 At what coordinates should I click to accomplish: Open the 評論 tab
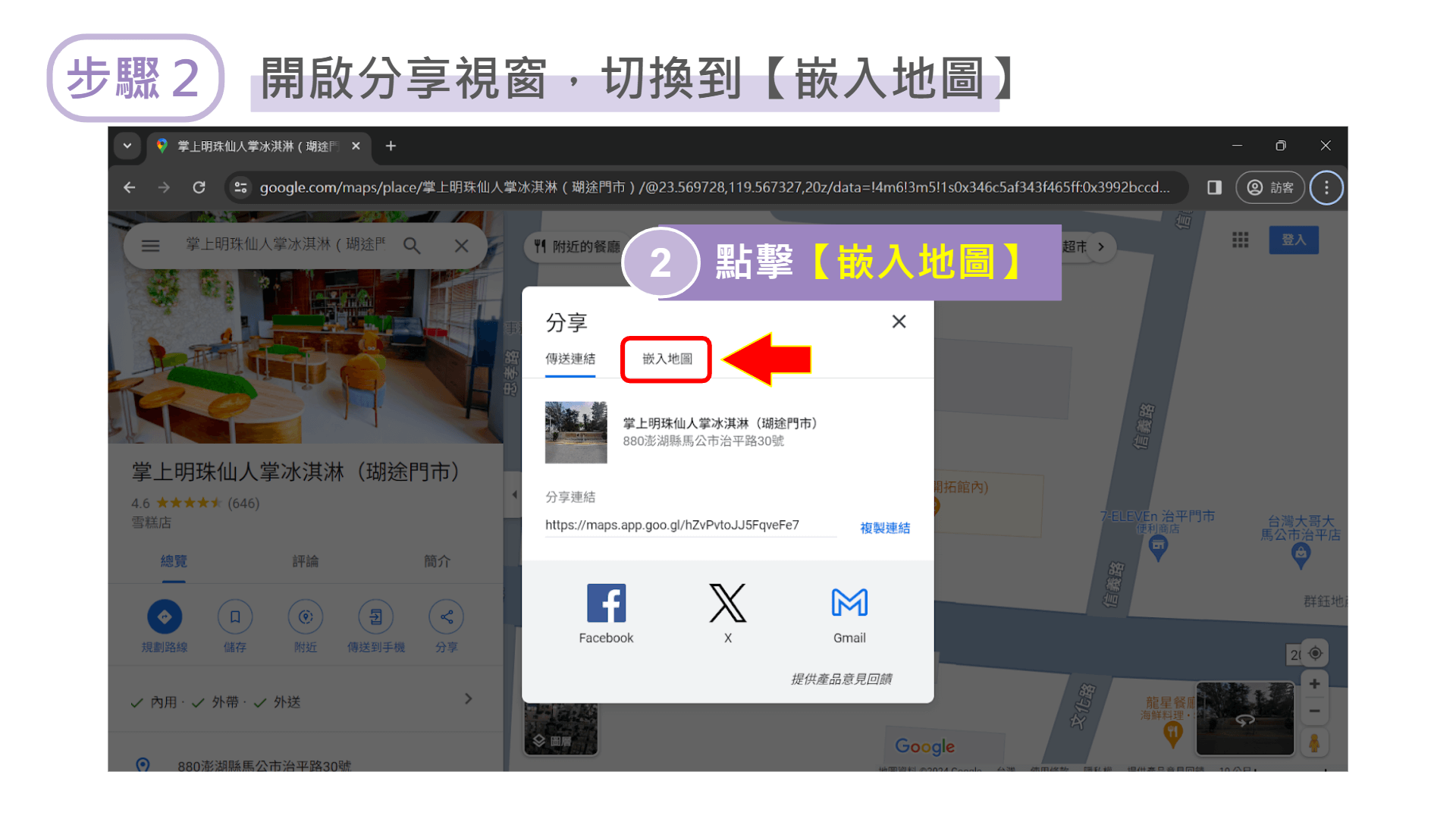[x=306, y=561]
